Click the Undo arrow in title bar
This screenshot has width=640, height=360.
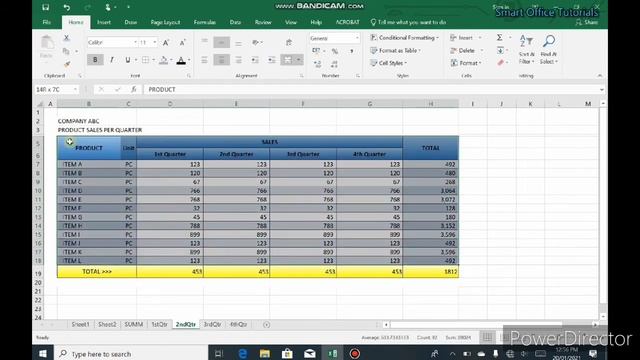pyautogui.click(x=67, y=7)
